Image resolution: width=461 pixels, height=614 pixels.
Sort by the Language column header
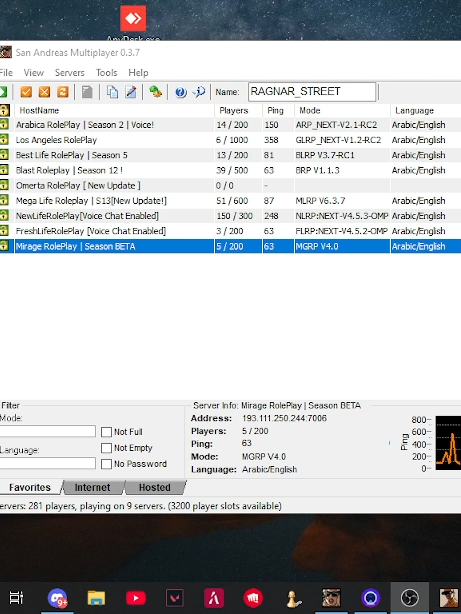(426, 110)
